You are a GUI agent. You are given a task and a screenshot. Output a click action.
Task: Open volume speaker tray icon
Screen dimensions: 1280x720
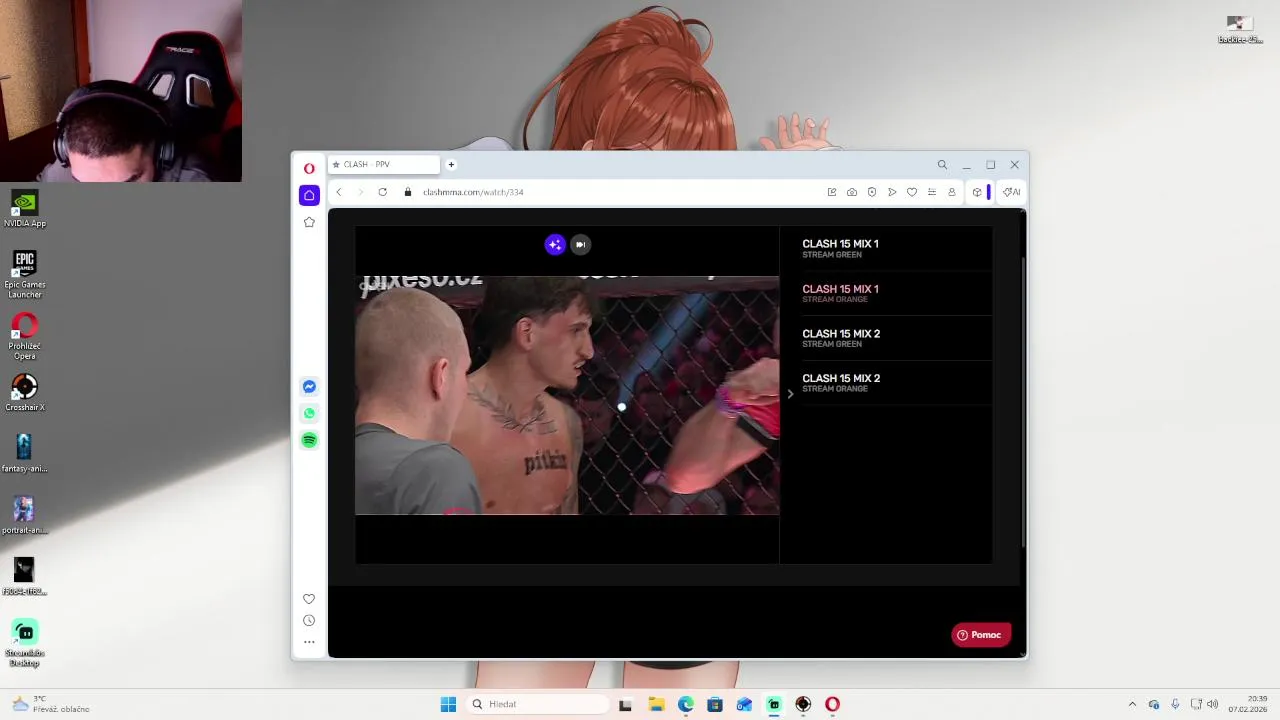pos(1212,704)
